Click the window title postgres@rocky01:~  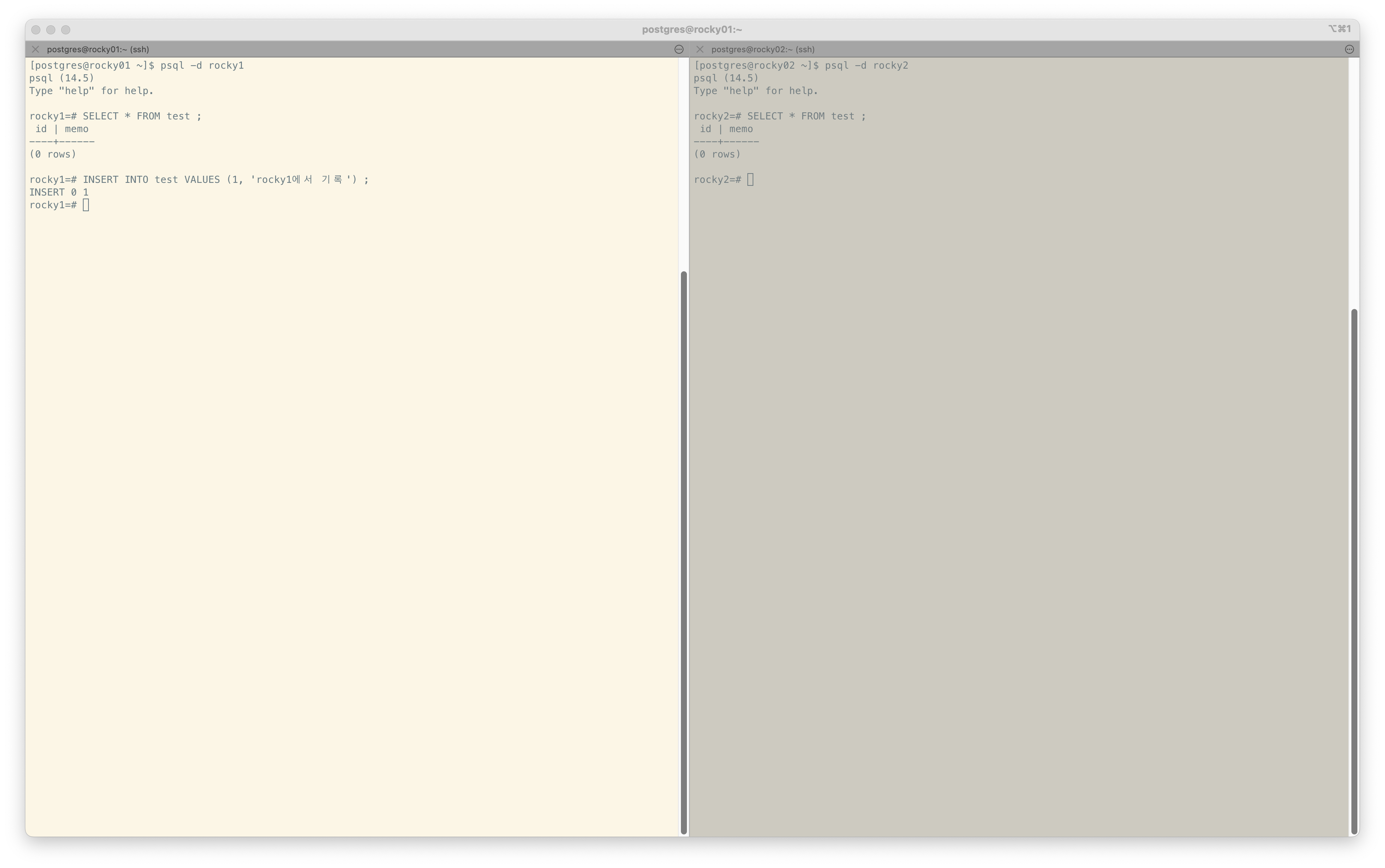692,29
